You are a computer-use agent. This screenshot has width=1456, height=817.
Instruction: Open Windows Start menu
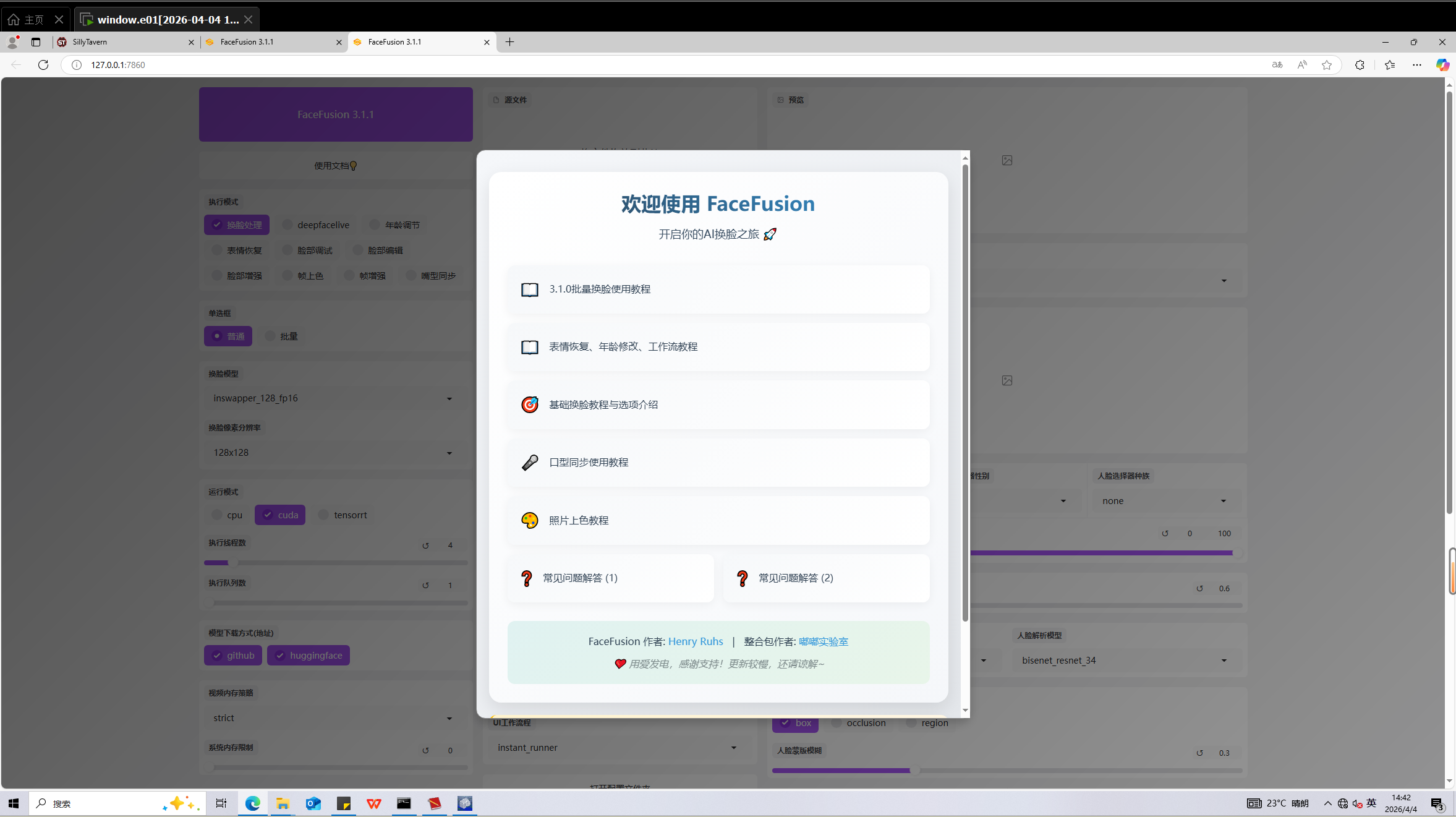[14, 803]
